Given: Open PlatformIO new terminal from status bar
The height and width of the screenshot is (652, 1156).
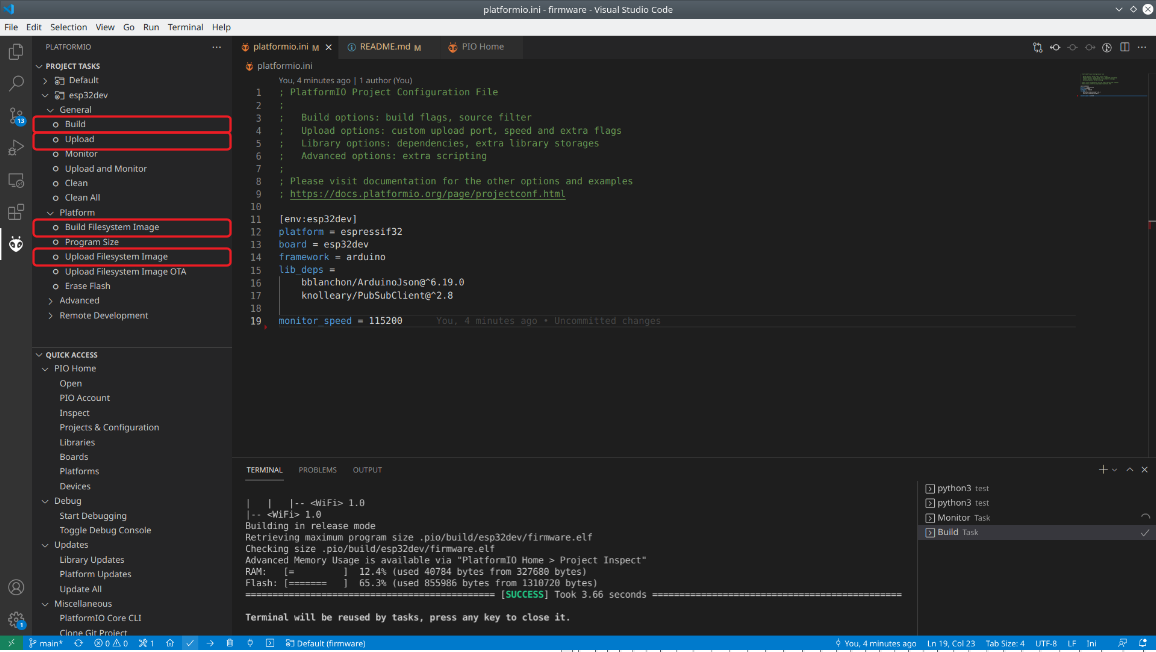Looking at the screenshot, I should point(270,643).
